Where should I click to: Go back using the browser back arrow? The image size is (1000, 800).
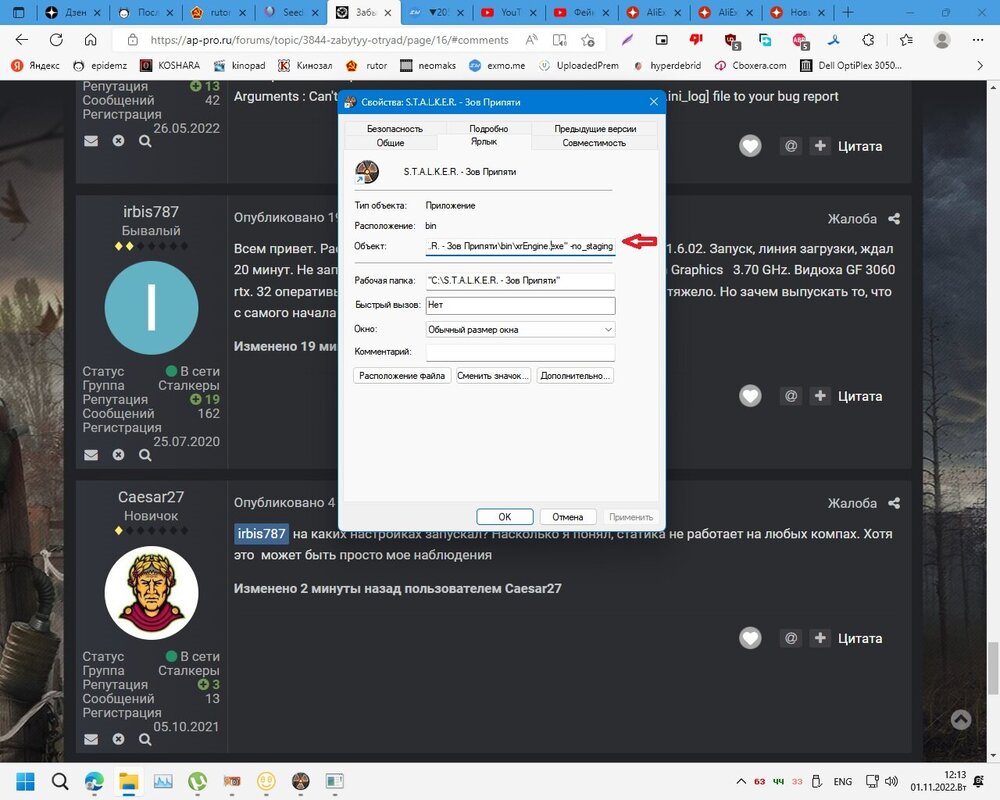pos(22,40)
